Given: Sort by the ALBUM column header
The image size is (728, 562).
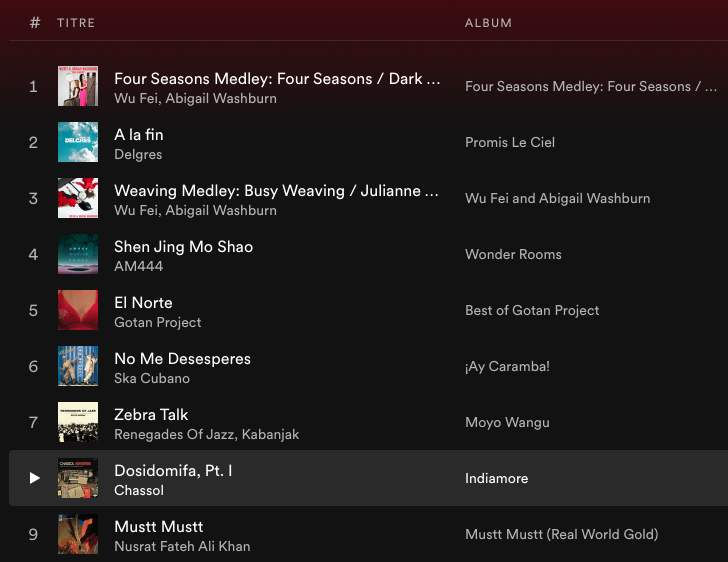Looking at the screenshot, I should pyautogui.click(x=488, y=23).
